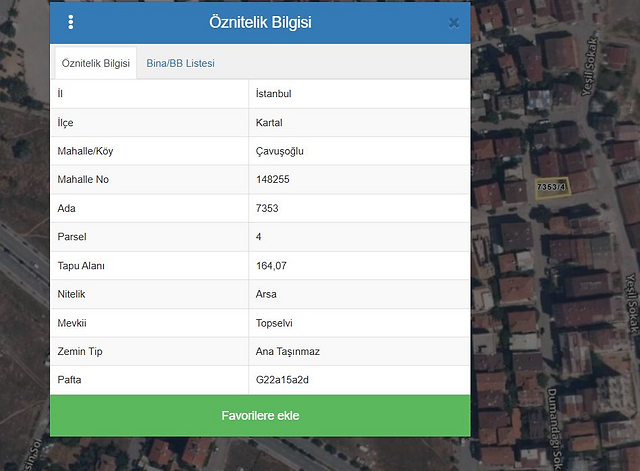Click the Öznitelik Bilgisi dialog title
Screen dimensions: 640x471
coord(260,22)
